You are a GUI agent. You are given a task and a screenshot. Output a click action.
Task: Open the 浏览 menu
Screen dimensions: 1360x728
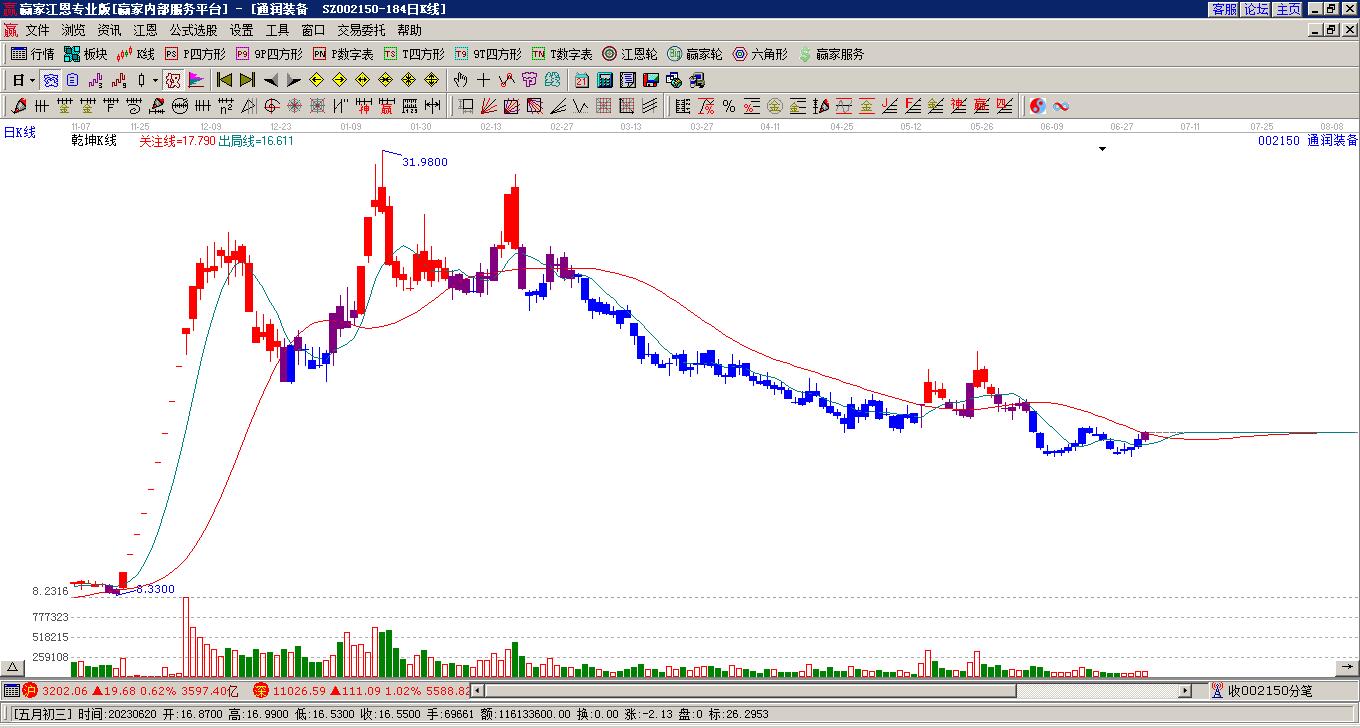[x=74, y=30]
